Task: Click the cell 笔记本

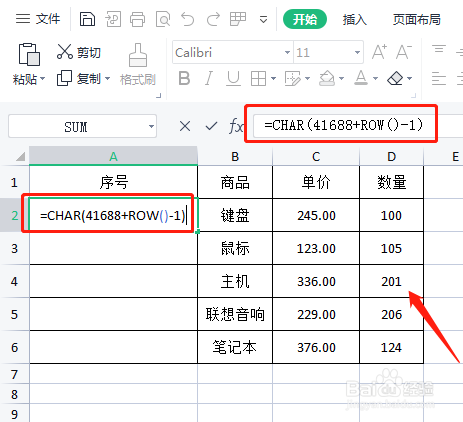Action: pyautogui.click(x=235, y=347)
